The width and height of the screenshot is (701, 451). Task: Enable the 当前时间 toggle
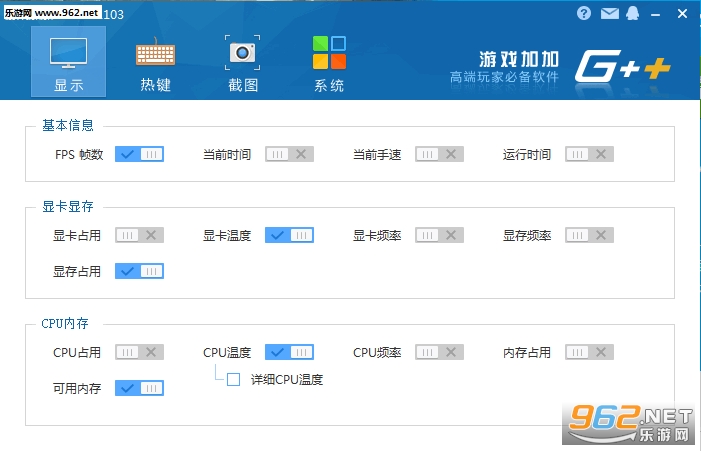click(x=289, y=154)
